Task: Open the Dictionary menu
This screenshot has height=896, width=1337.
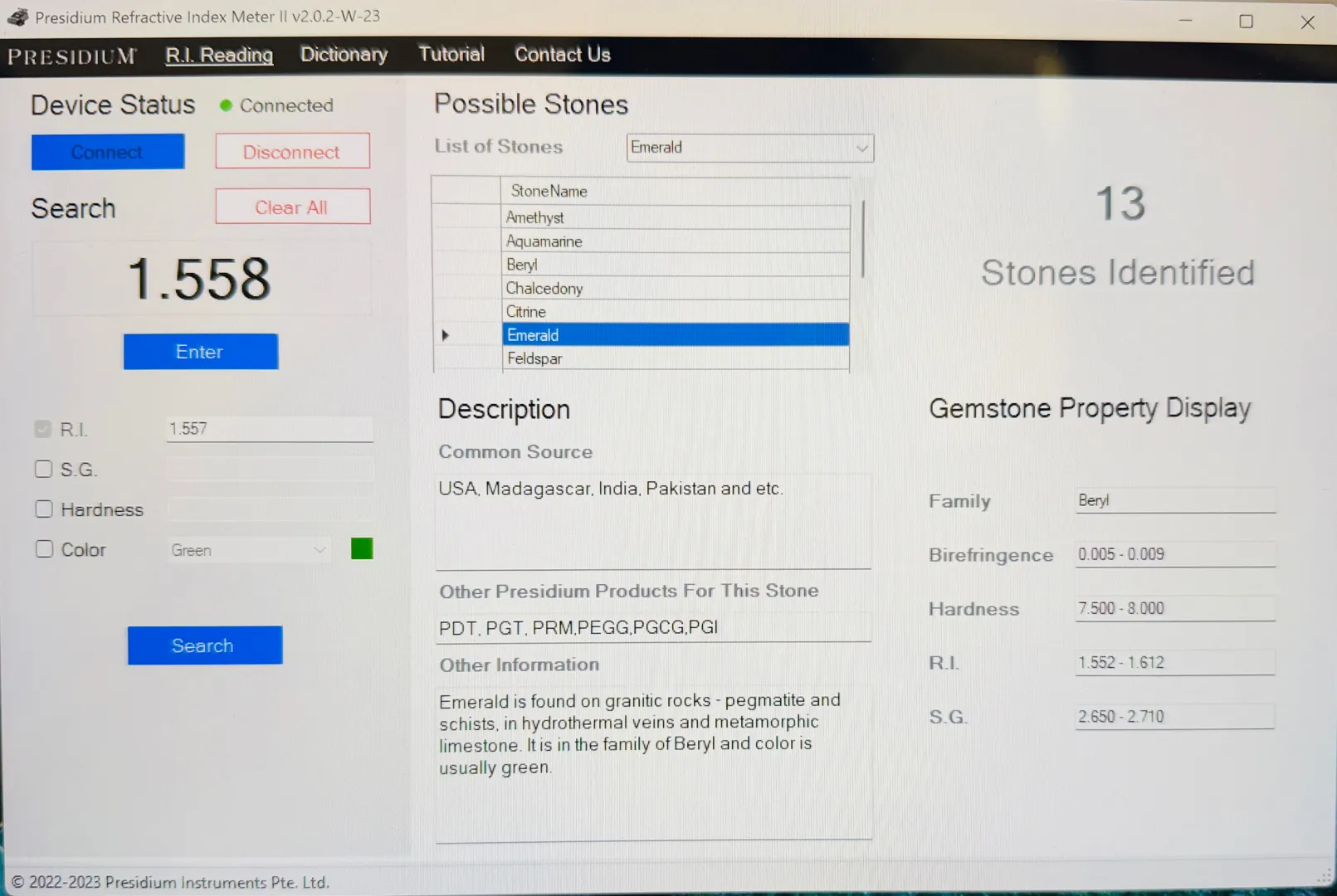Action: (x=344, y=55)
